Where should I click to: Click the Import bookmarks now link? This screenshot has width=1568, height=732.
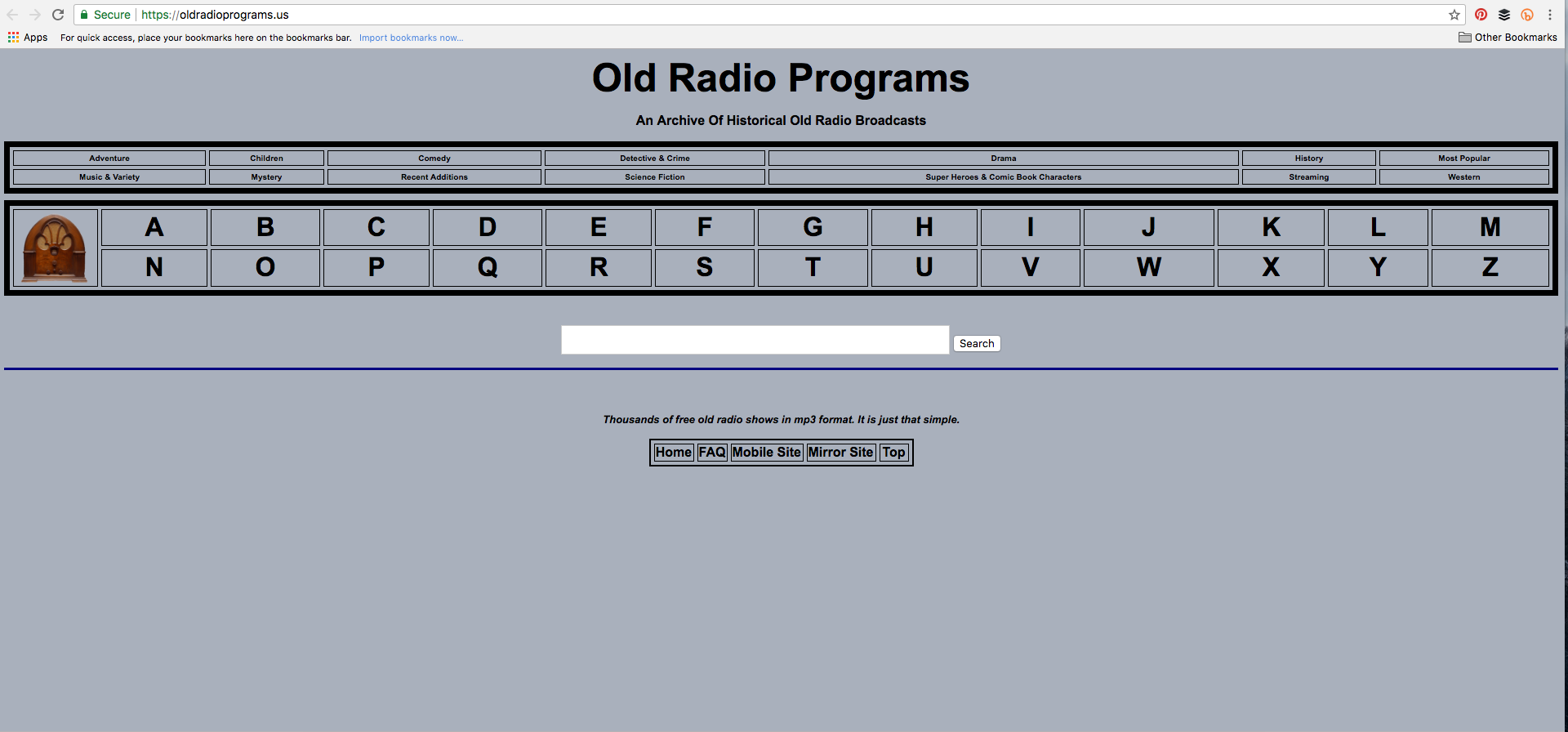[x=411, y=38]
